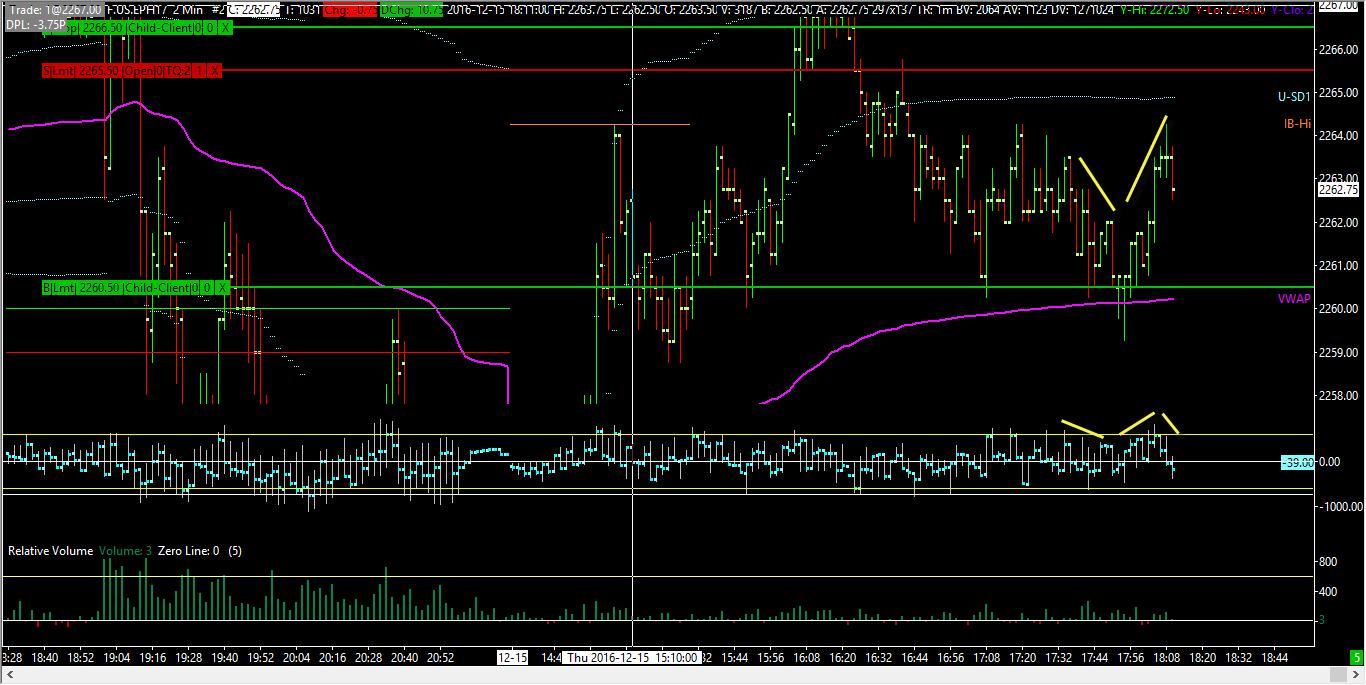Click the IB-Hi level label
Viewport: 1366px width, 685px height.
(1297, 124)
